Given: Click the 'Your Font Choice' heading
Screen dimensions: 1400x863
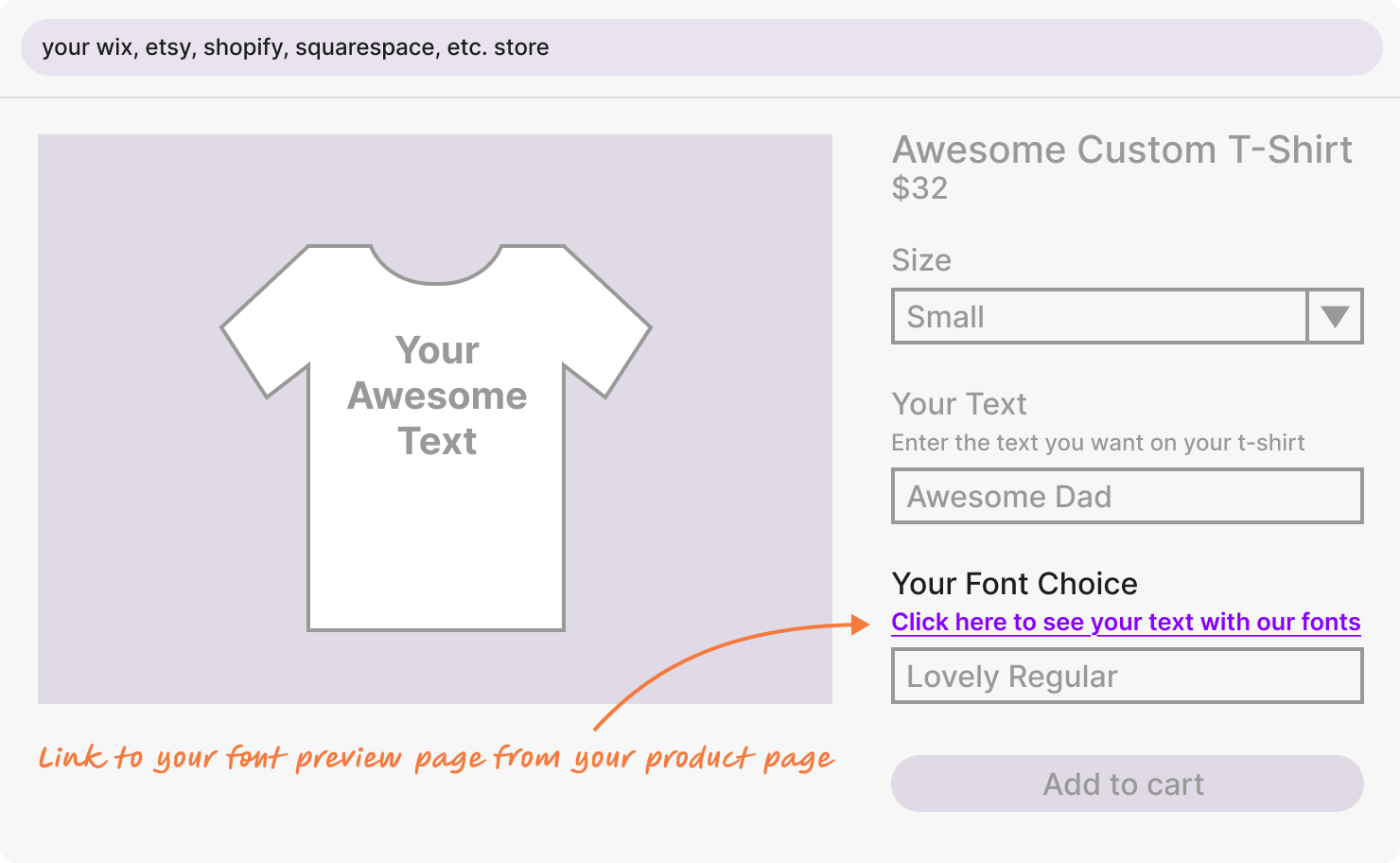Looking at the screenshot, I should [1014, 584].
